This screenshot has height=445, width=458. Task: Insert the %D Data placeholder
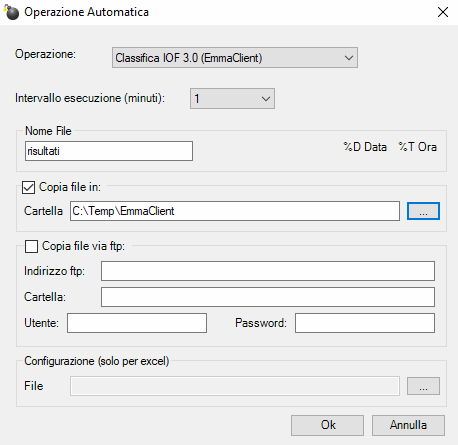pyautogui.click(x=365, y=147)
